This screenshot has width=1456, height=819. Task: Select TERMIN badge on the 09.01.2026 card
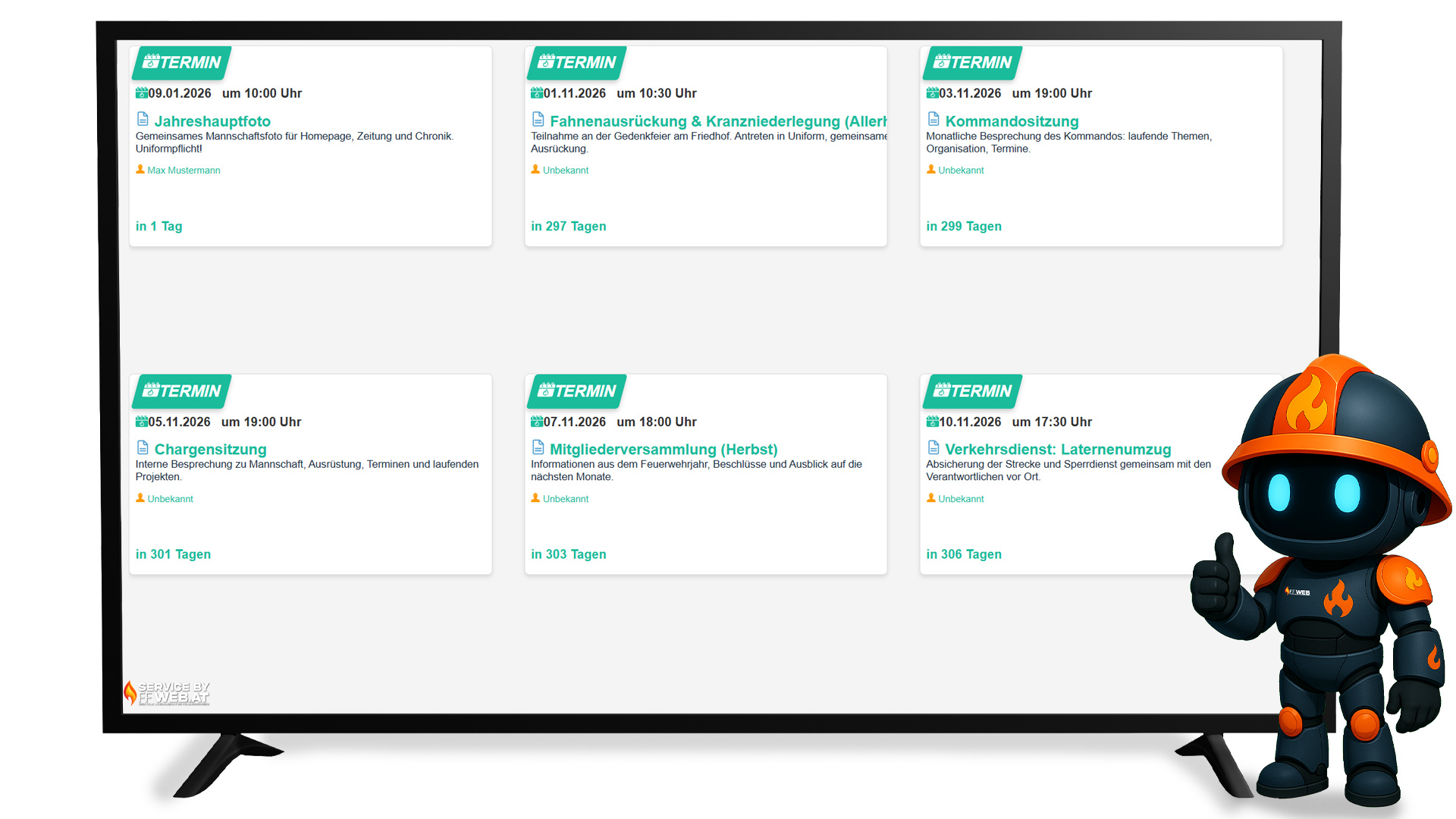click(x=182, y=63)
